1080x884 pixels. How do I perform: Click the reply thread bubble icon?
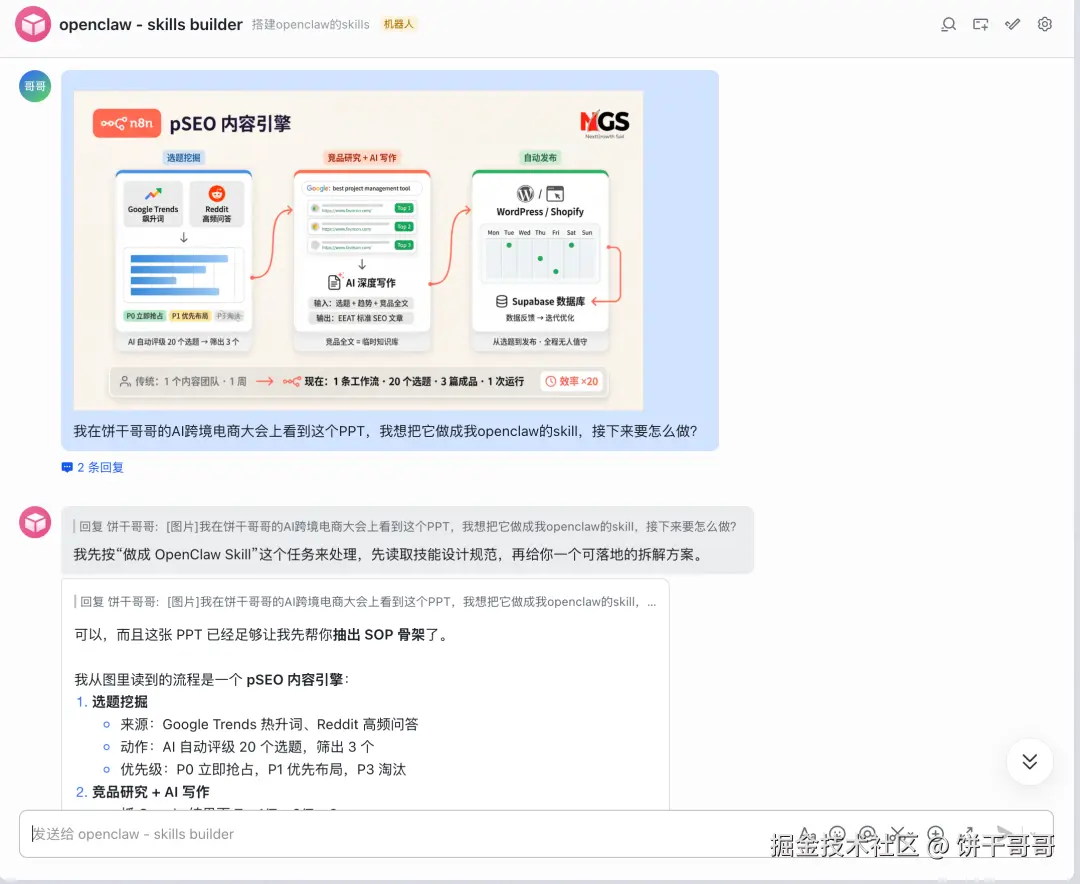click(67, 467)
